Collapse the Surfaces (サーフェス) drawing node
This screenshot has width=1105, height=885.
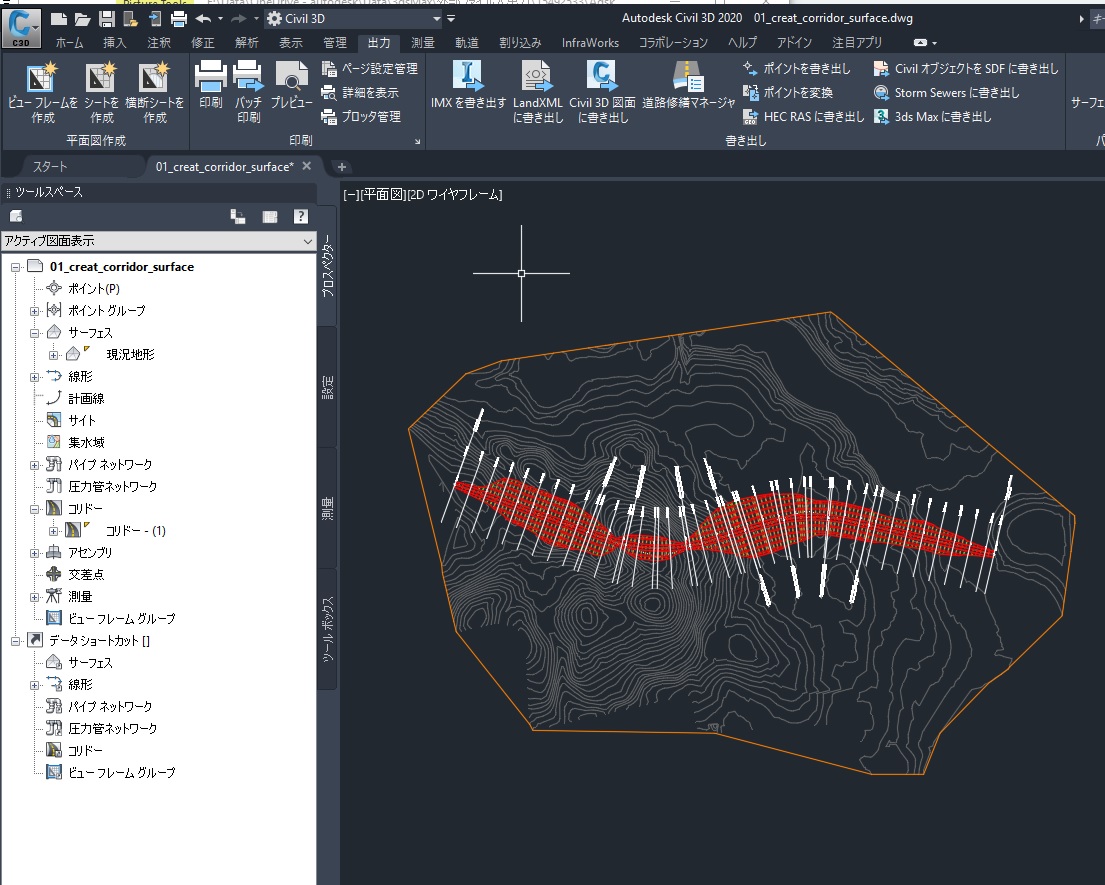pyautogui.click(x=34, y=333)
